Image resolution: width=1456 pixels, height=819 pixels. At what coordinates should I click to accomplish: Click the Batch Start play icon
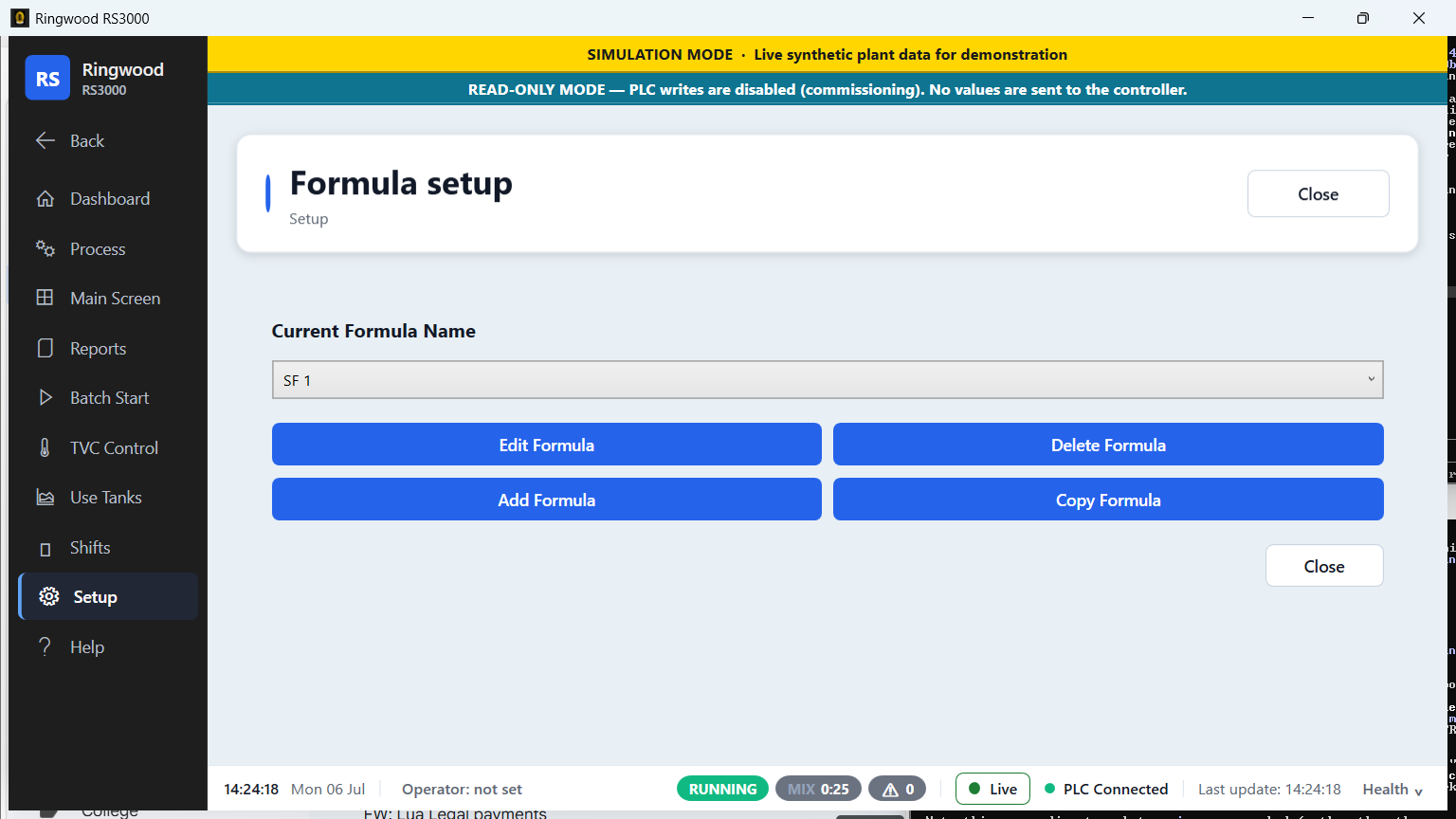[45, 398]
